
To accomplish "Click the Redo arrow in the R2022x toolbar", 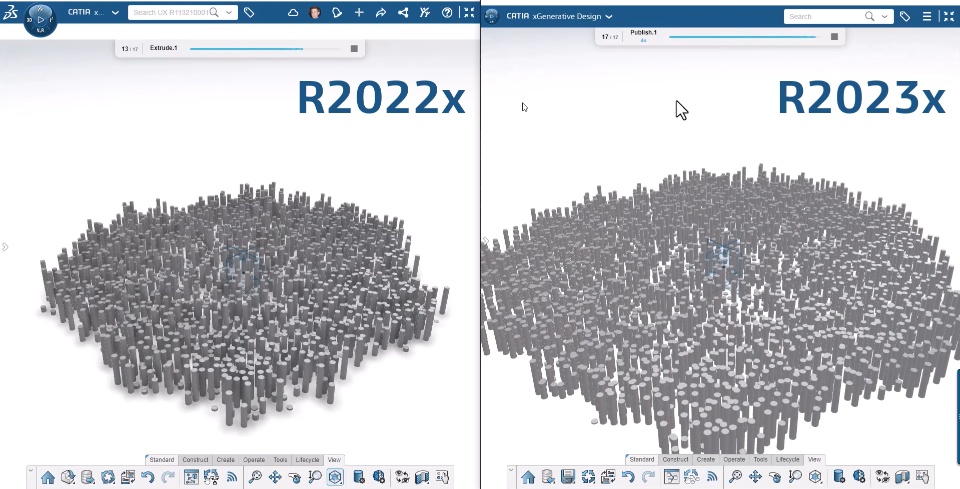I will 168,477.
